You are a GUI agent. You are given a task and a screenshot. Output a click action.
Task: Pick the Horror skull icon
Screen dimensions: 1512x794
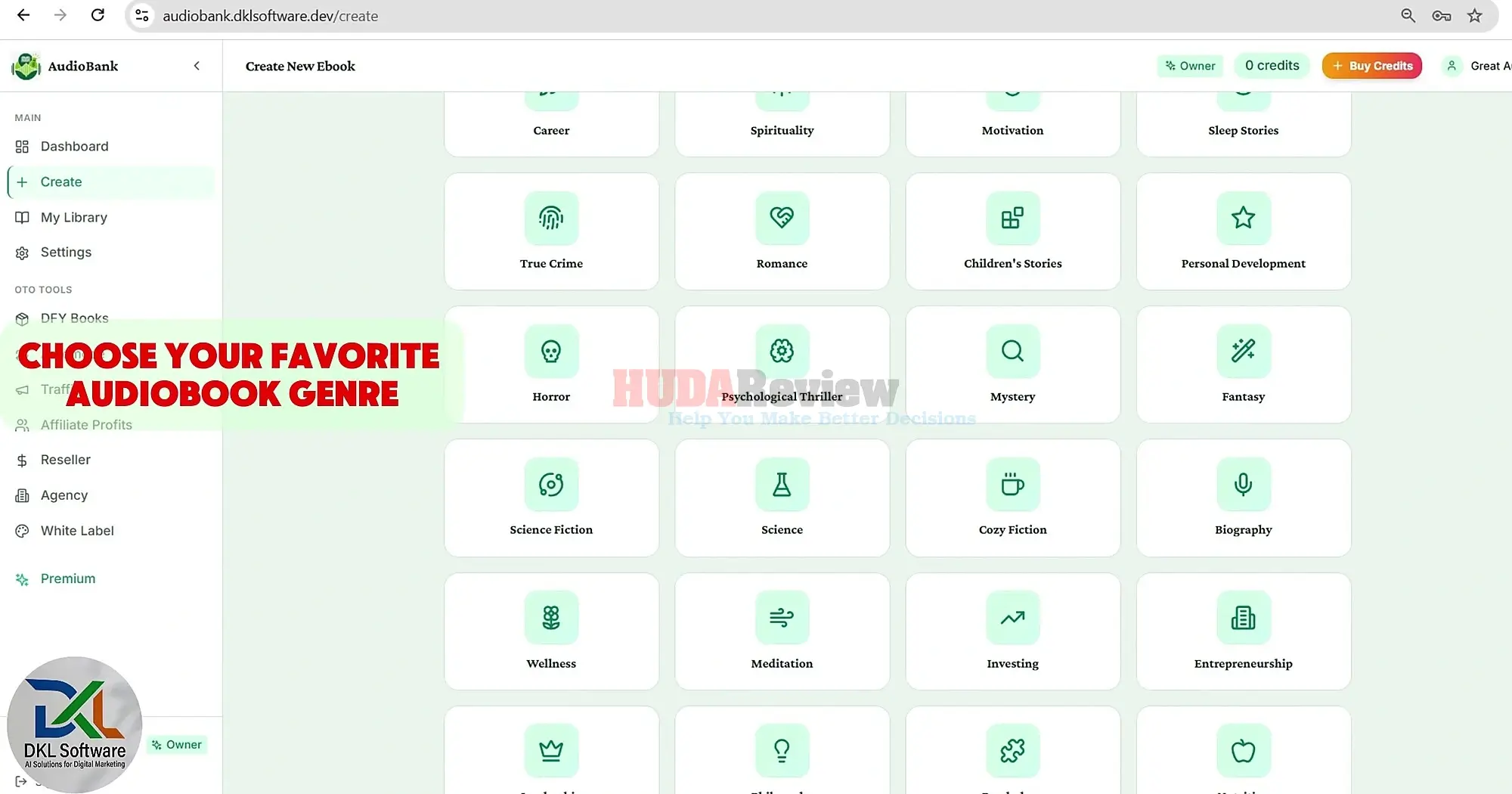click(x=551, y=352)
